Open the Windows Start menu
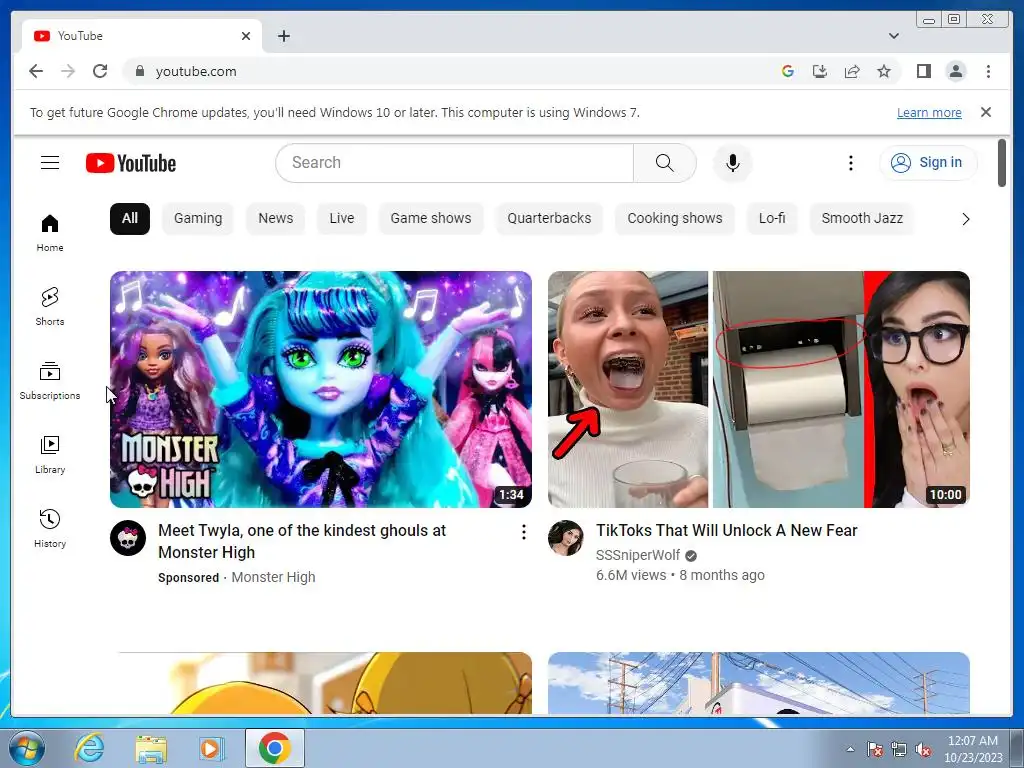 click(x=27, y=748)
